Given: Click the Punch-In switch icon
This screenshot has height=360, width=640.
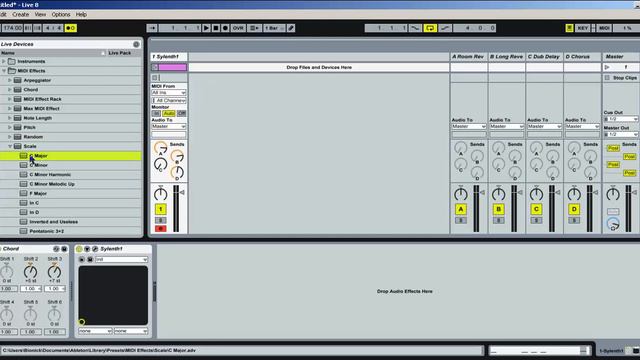Looking at the screenshot, I should pos(415,28).
